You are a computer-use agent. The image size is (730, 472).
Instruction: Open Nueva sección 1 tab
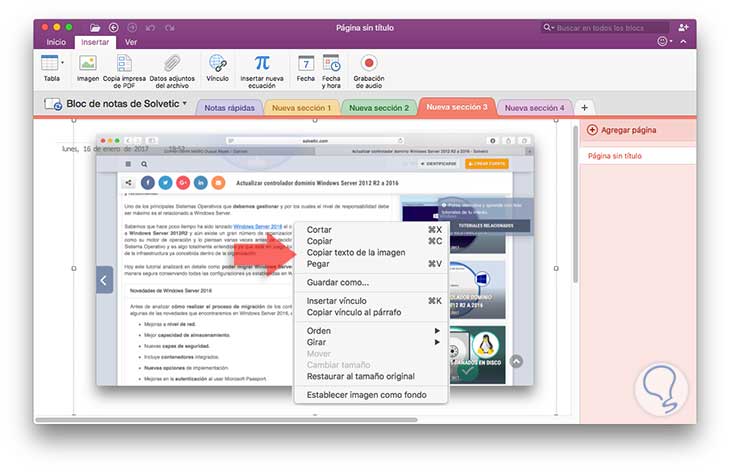click(301, 108)
